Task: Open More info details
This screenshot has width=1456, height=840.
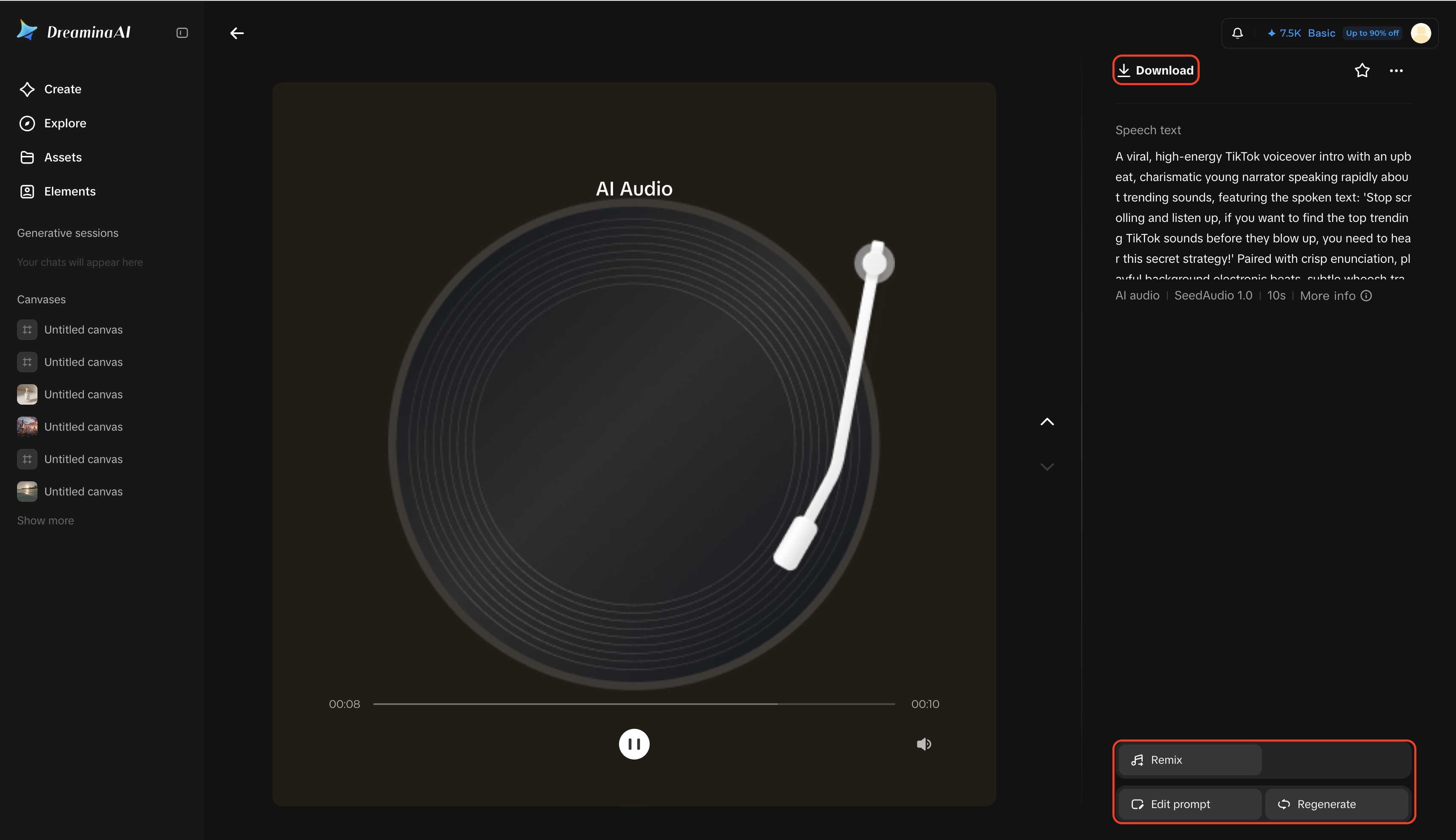Action: (1336, 295)
